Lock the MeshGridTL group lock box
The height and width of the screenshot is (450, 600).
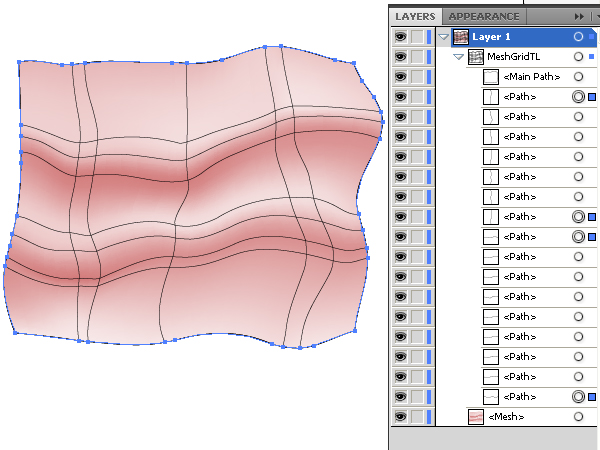pyautogui.click(x=417, y=57)
